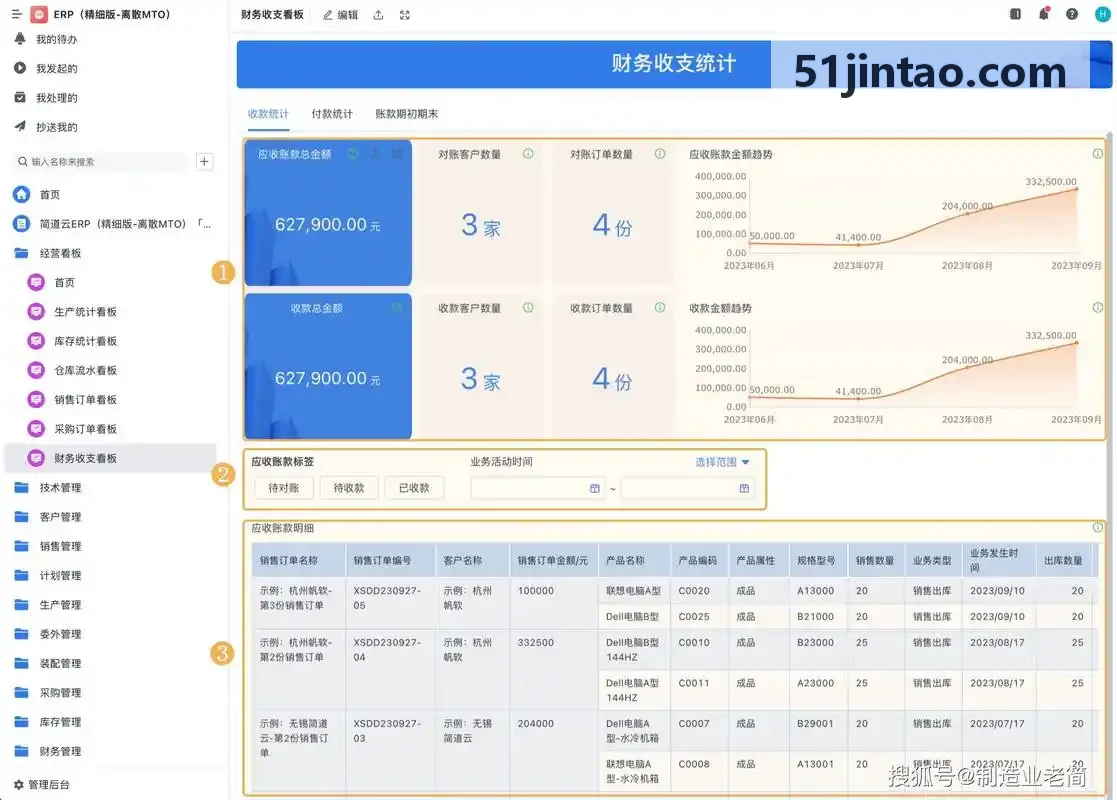Toggle the 已收款 tag filter

point(414,488)
